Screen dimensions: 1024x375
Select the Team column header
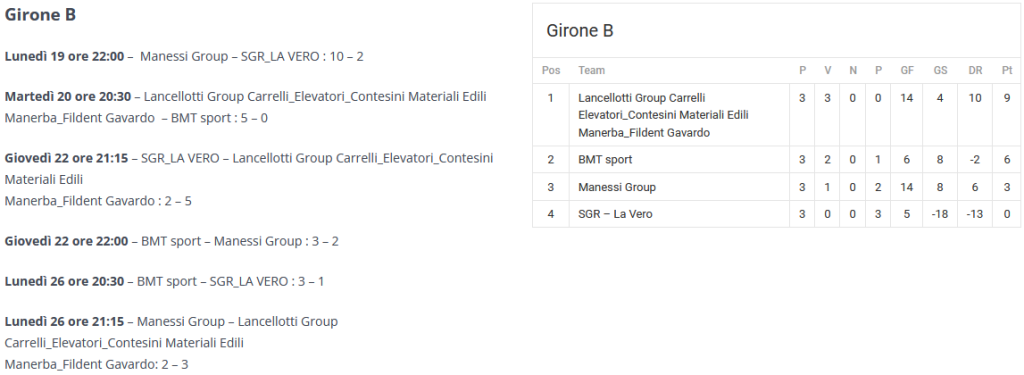[x=592, y=71]
